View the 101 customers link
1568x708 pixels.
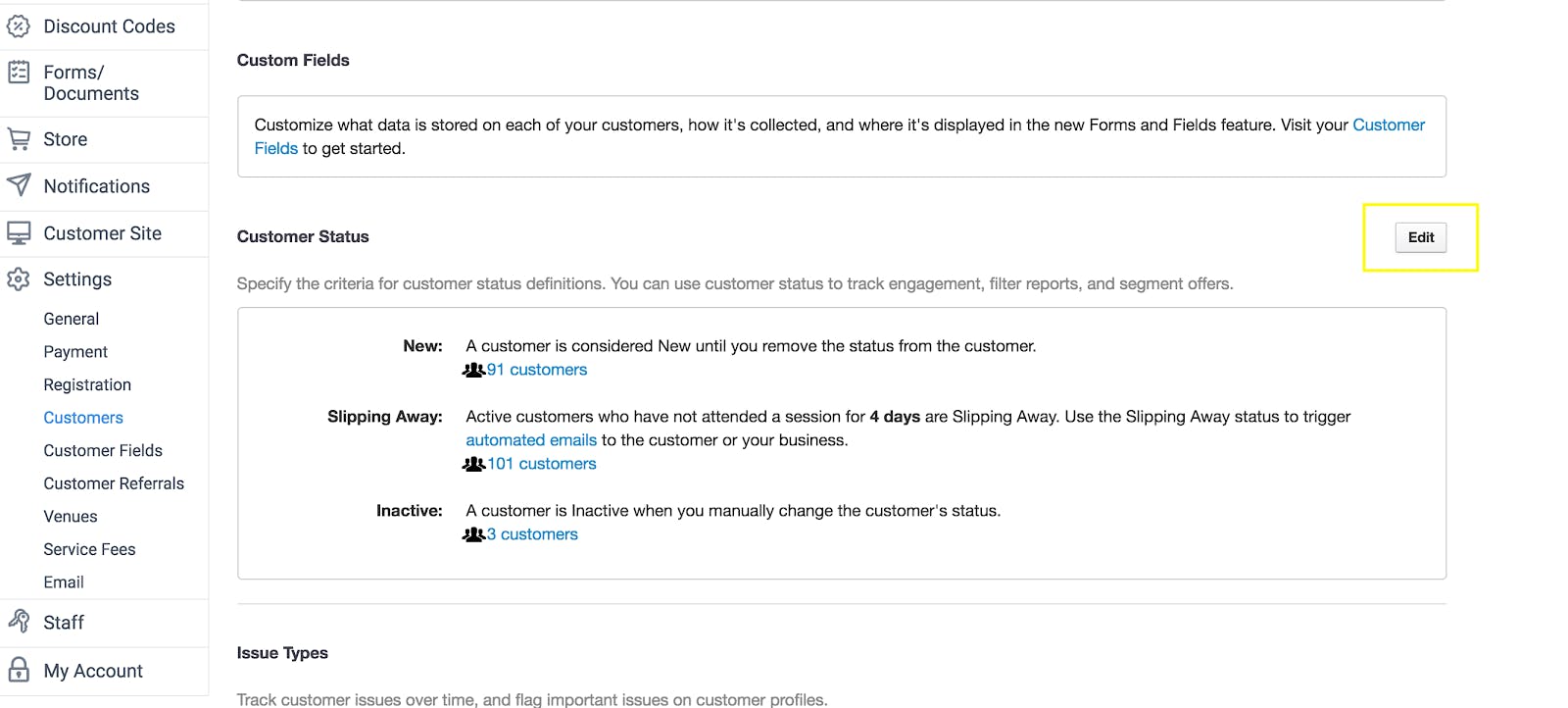click(542, 464)
